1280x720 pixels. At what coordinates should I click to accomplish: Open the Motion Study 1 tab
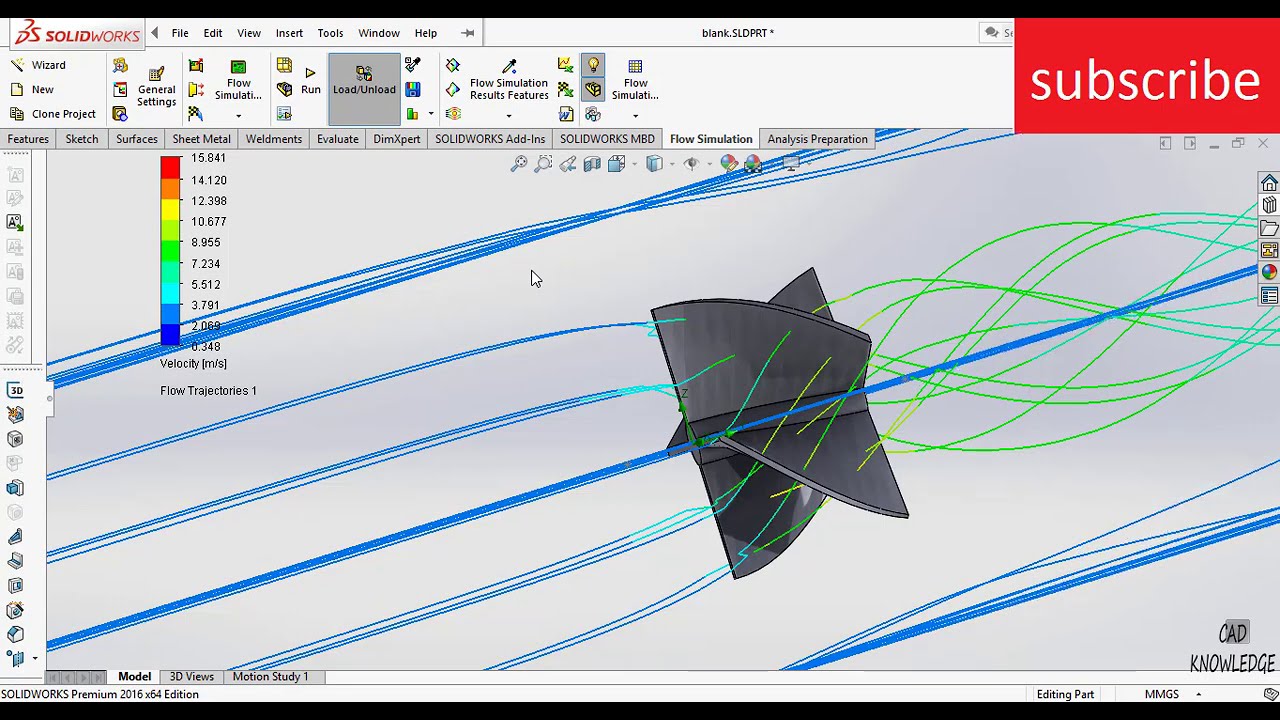click(270, 677)
